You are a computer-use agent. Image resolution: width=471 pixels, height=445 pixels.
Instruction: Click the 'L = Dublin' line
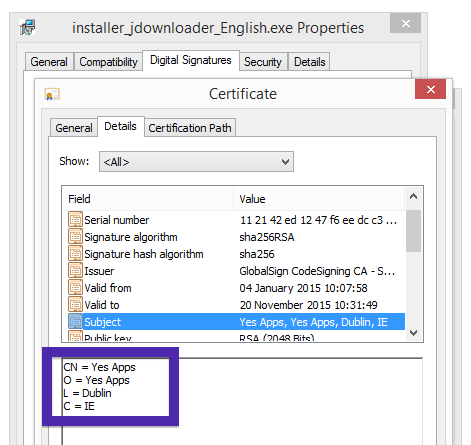(87, 393)
